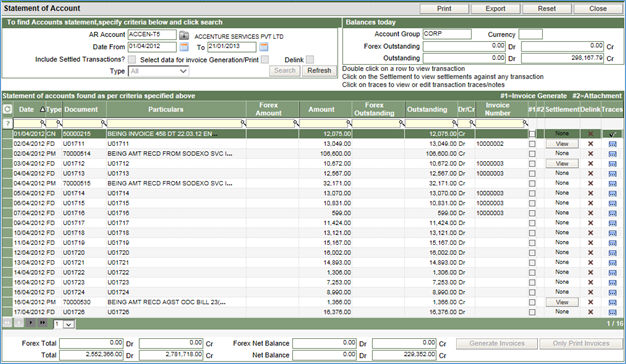Click search icon in Particulars filter
626x364 pixels.
pos(244,123)
